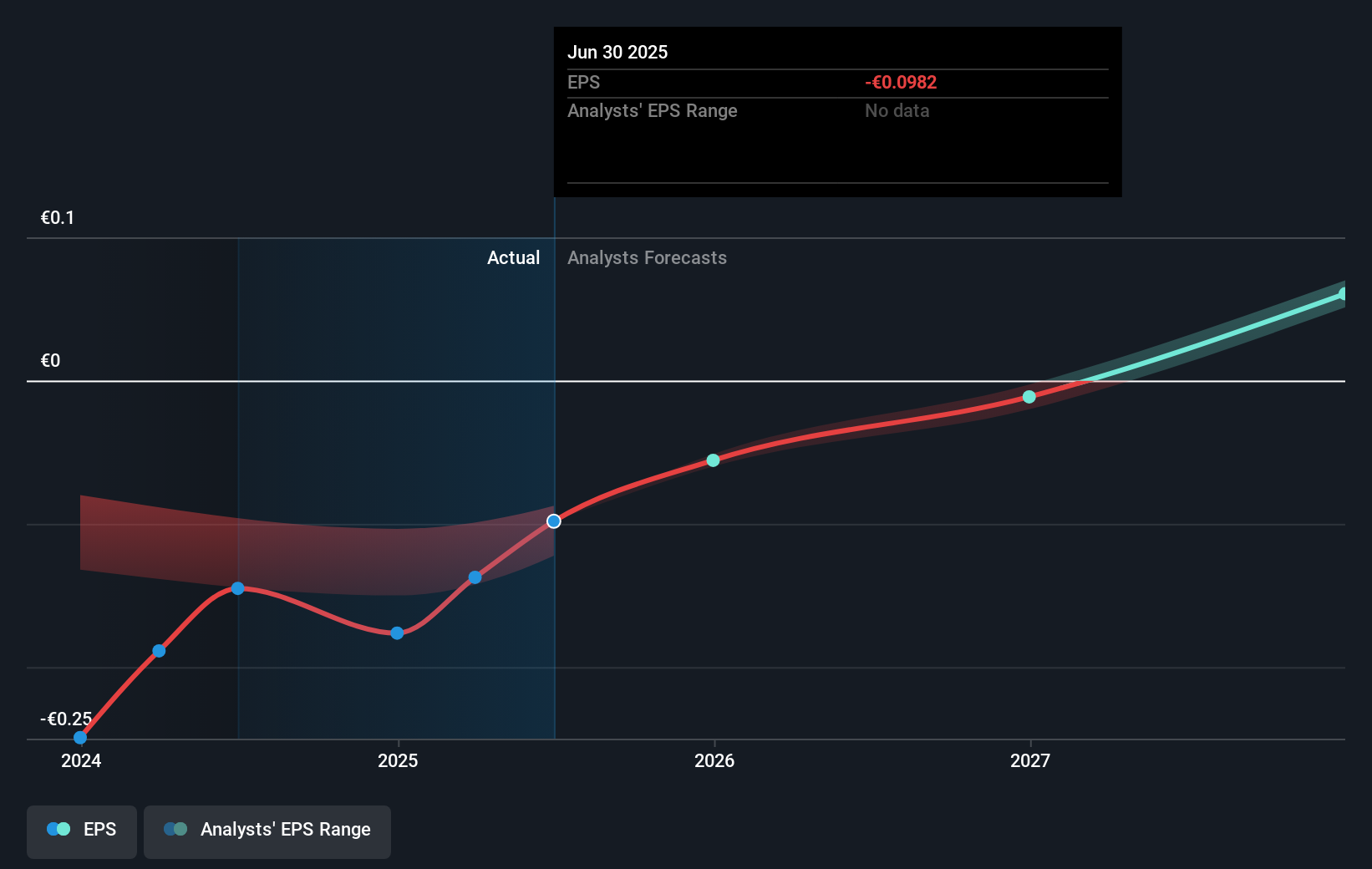Select the first 2024 EPS data point
This screenshot has width=1372, height=869.
[x=79, y=737]
